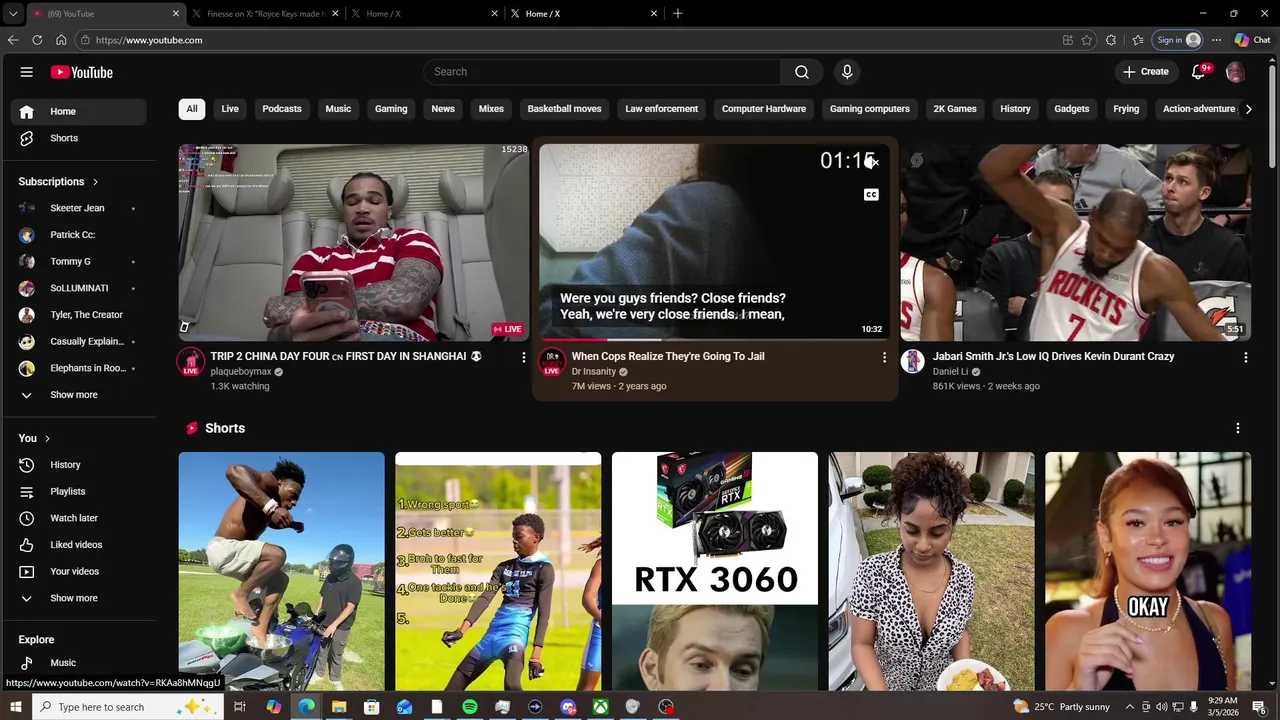The height and width of the screenshot is (720, 1280).
Task: Click the search magnifier button
Action: coord(802,72)
